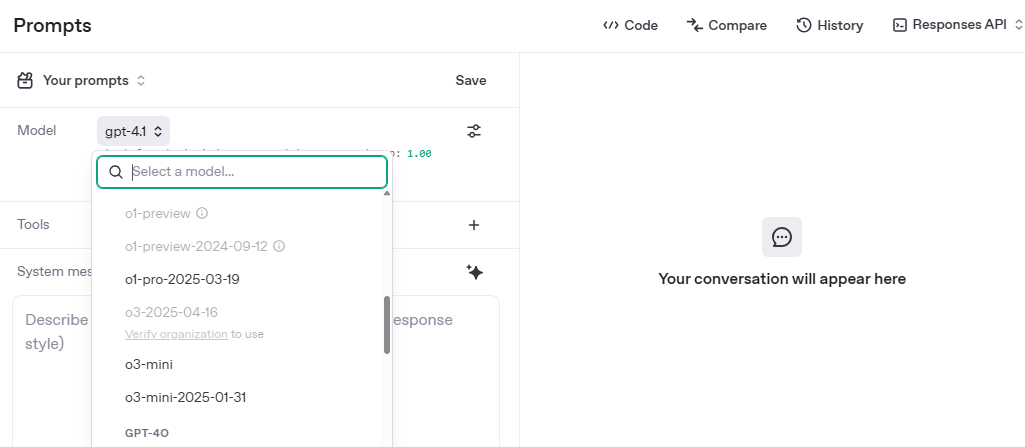This screenshot has width=1025, height=447.
Task: Choose o1-pro-2025-03-19 from the list
Action: (x=182, y=279)
